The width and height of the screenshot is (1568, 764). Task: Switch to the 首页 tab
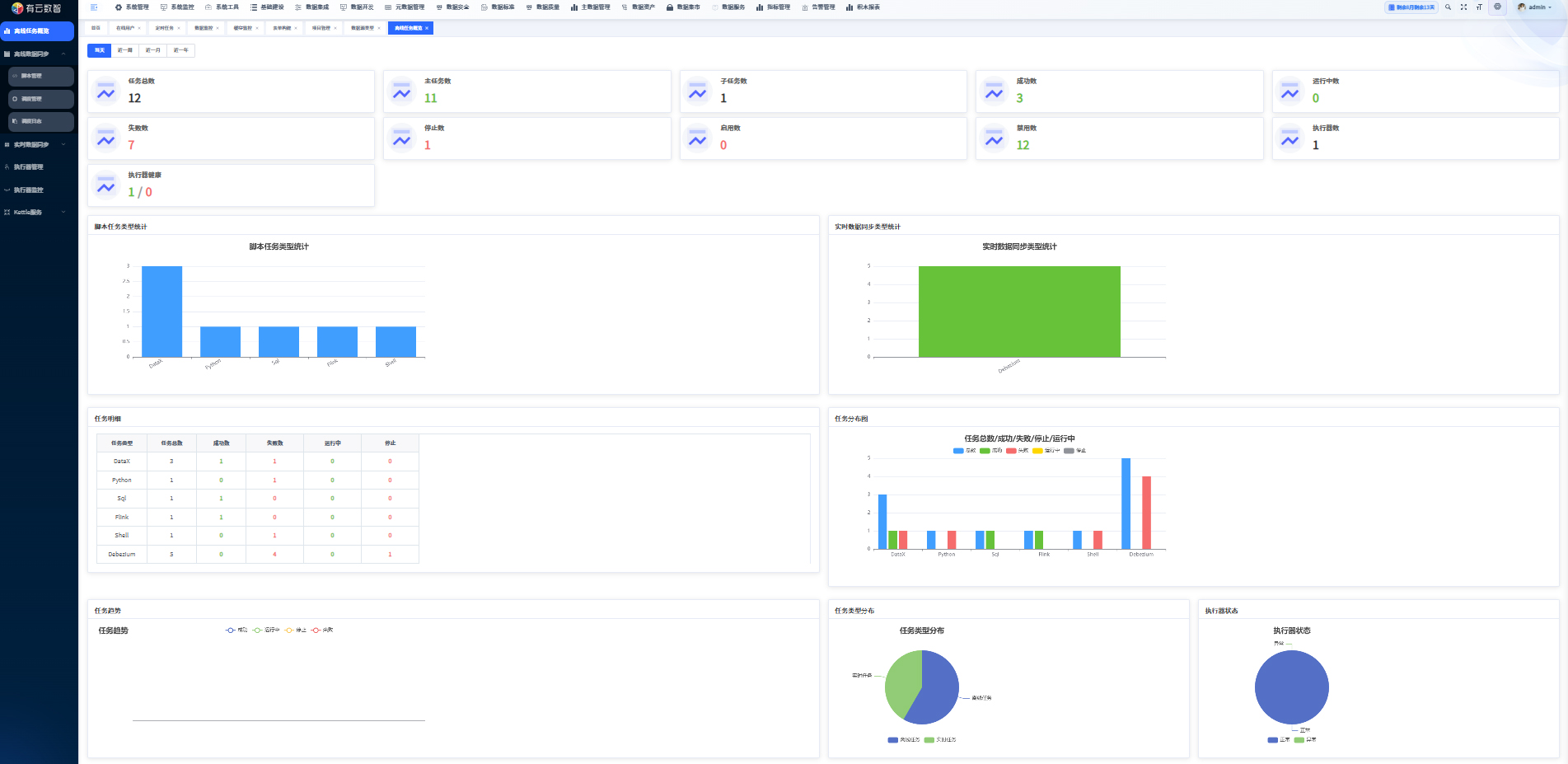(96, 28)
